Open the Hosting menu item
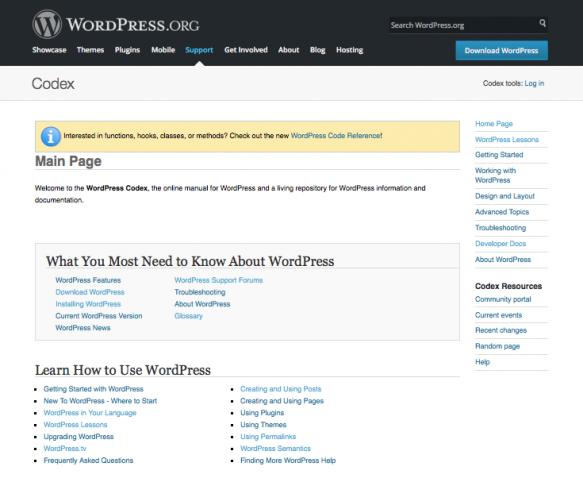The width and height of the screenshot is (583, 478). click(x=350, y=50)
